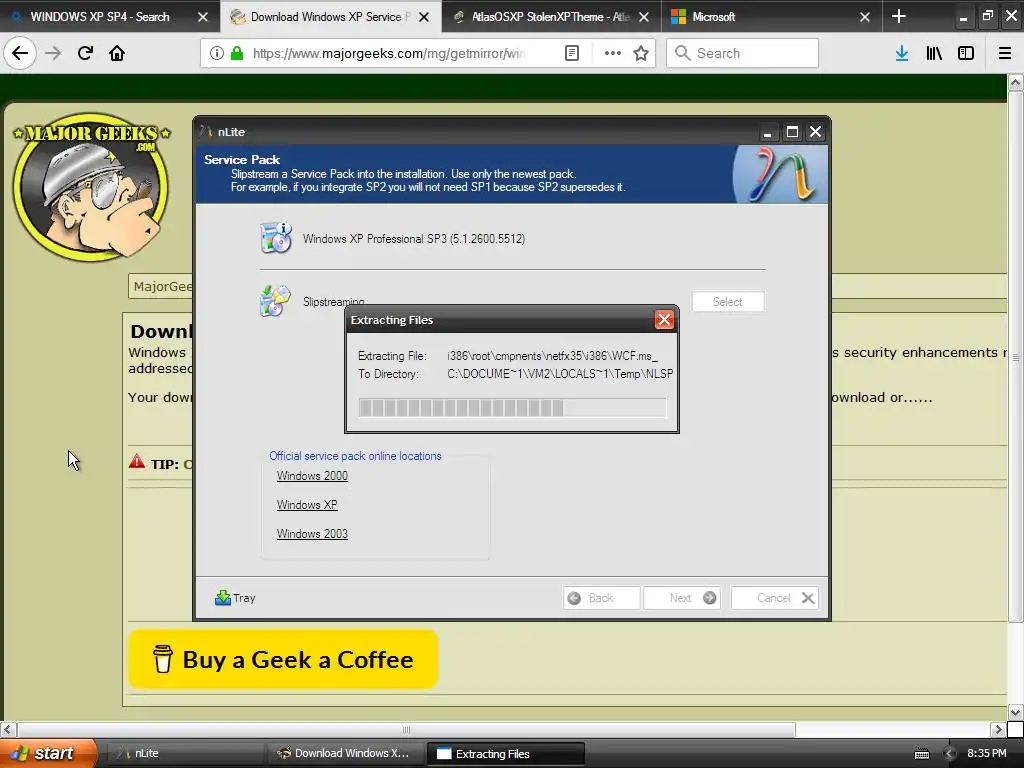Open the downloads arrow panel
The height and width of the screenshot is (768, 1024).
coord(902,53)
